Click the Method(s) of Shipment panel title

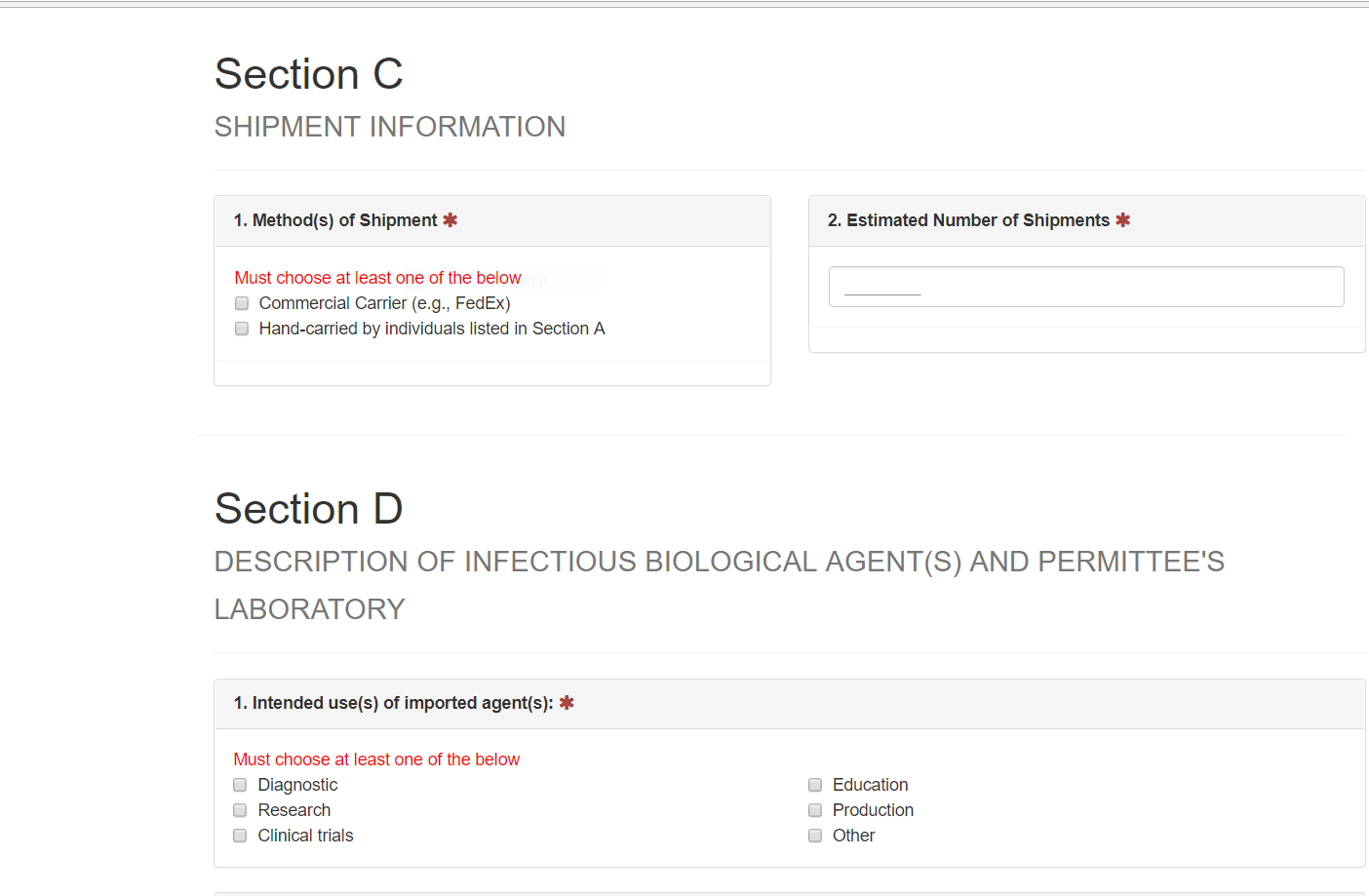click(x=335, y=220)
